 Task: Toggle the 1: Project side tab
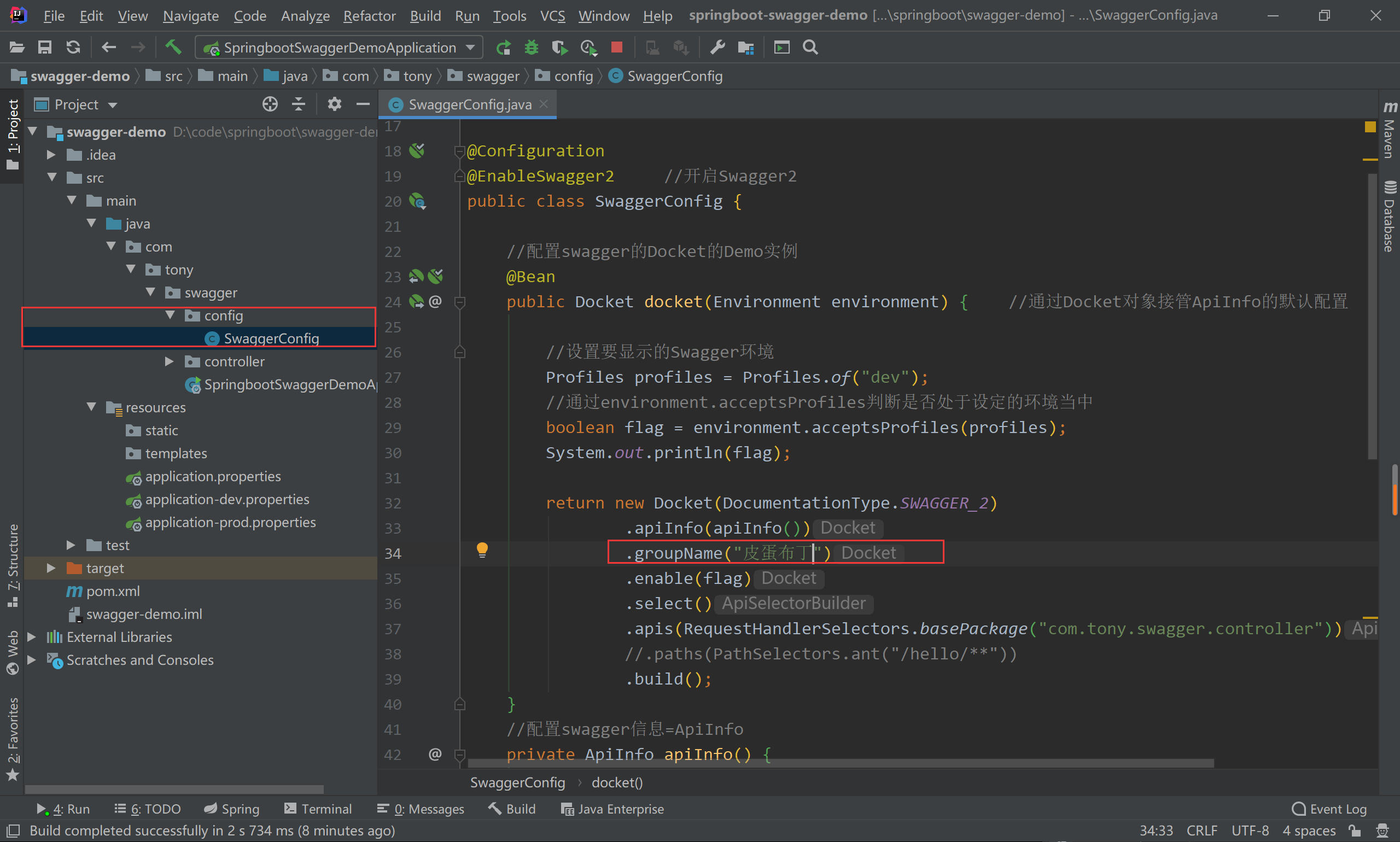(x=13, y=135)
